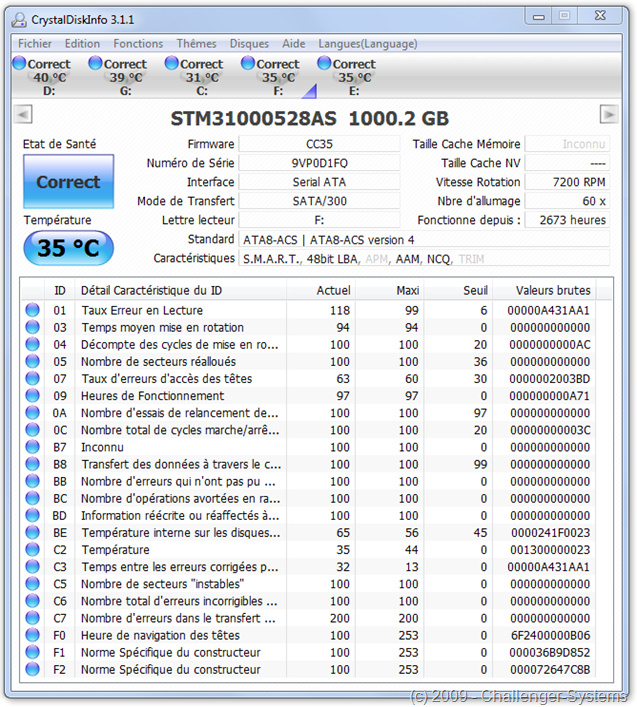Click status icon for row BB
This screenshot has width=637, height=707.
tap(32, 482)
